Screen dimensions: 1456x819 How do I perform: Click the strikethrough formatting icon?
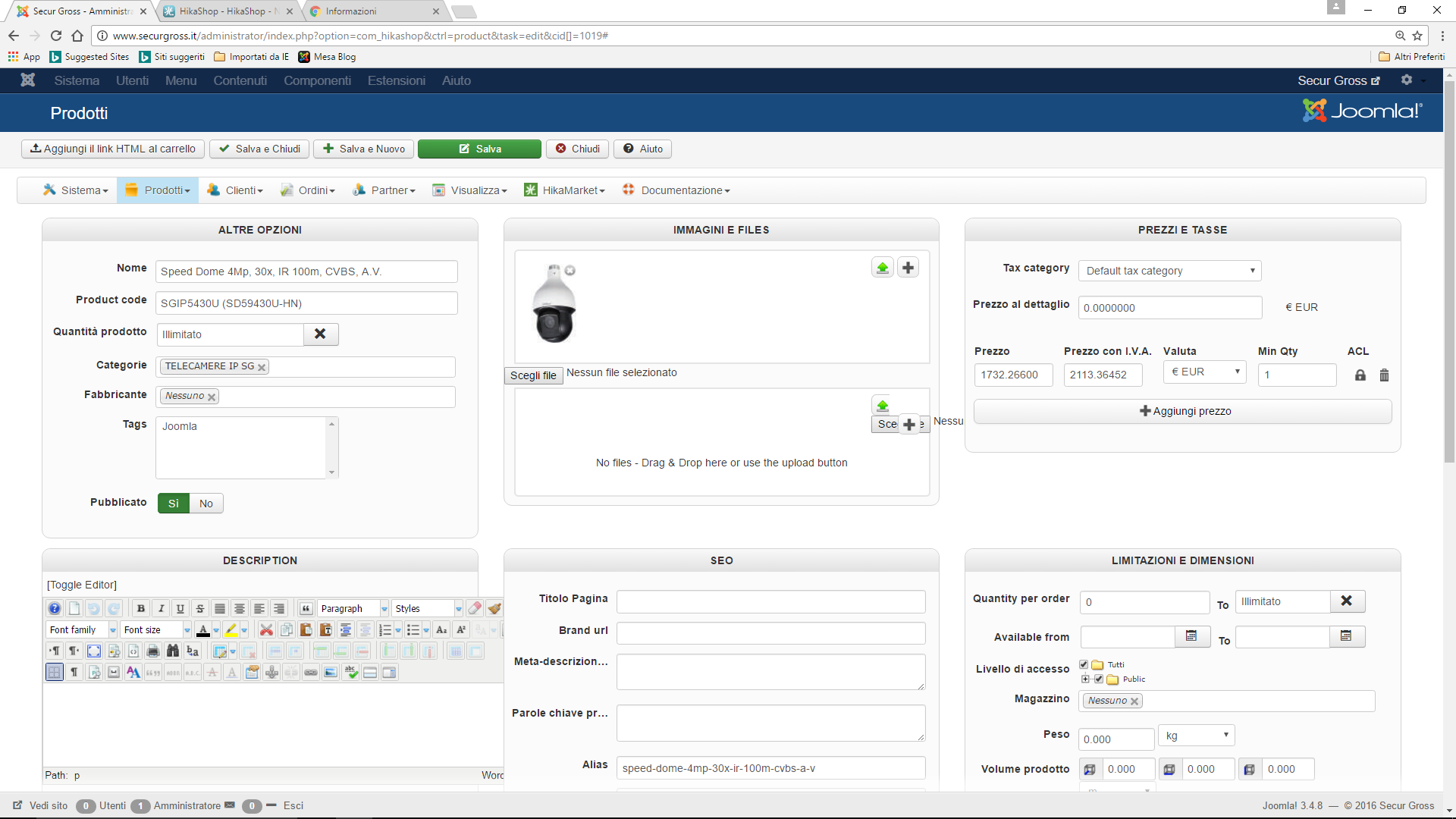[x=200, y=608]
